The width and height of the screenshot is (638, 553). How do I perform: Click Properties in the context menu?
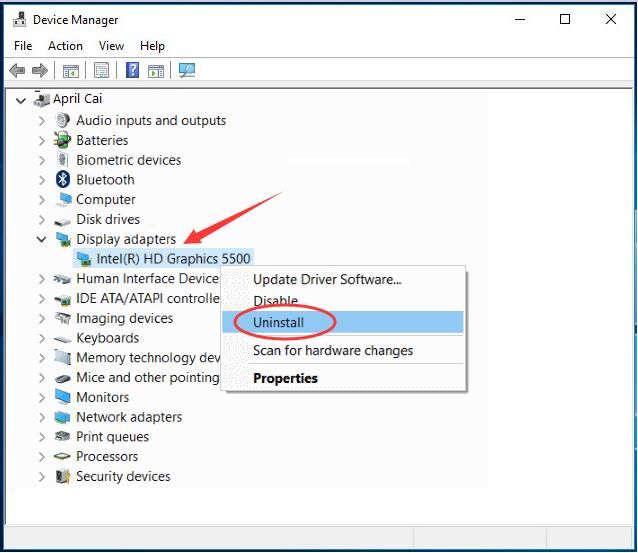285,379
